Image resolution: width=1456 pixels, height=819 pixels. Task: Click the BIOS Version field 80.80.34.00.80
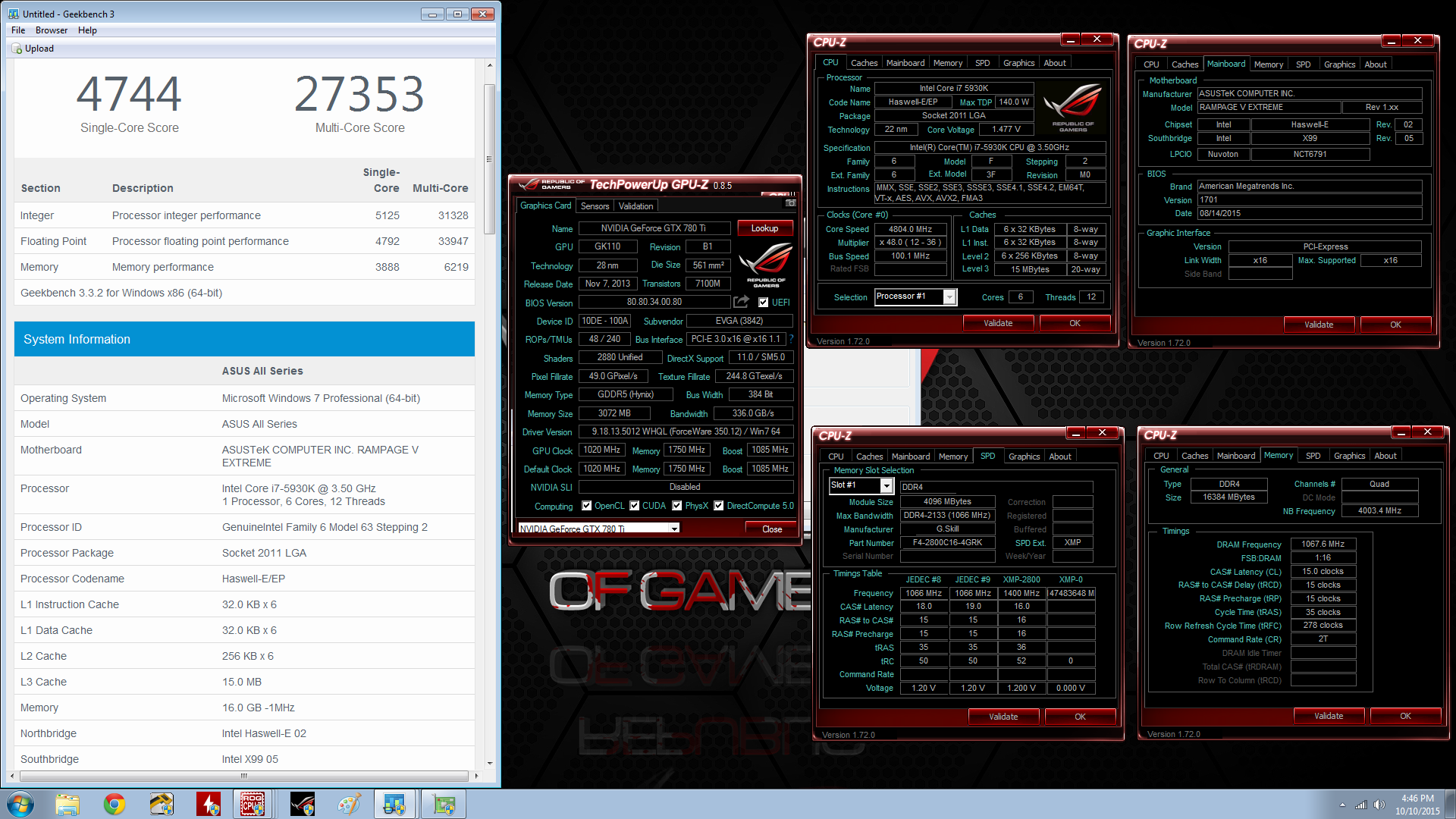pos(654,302)
